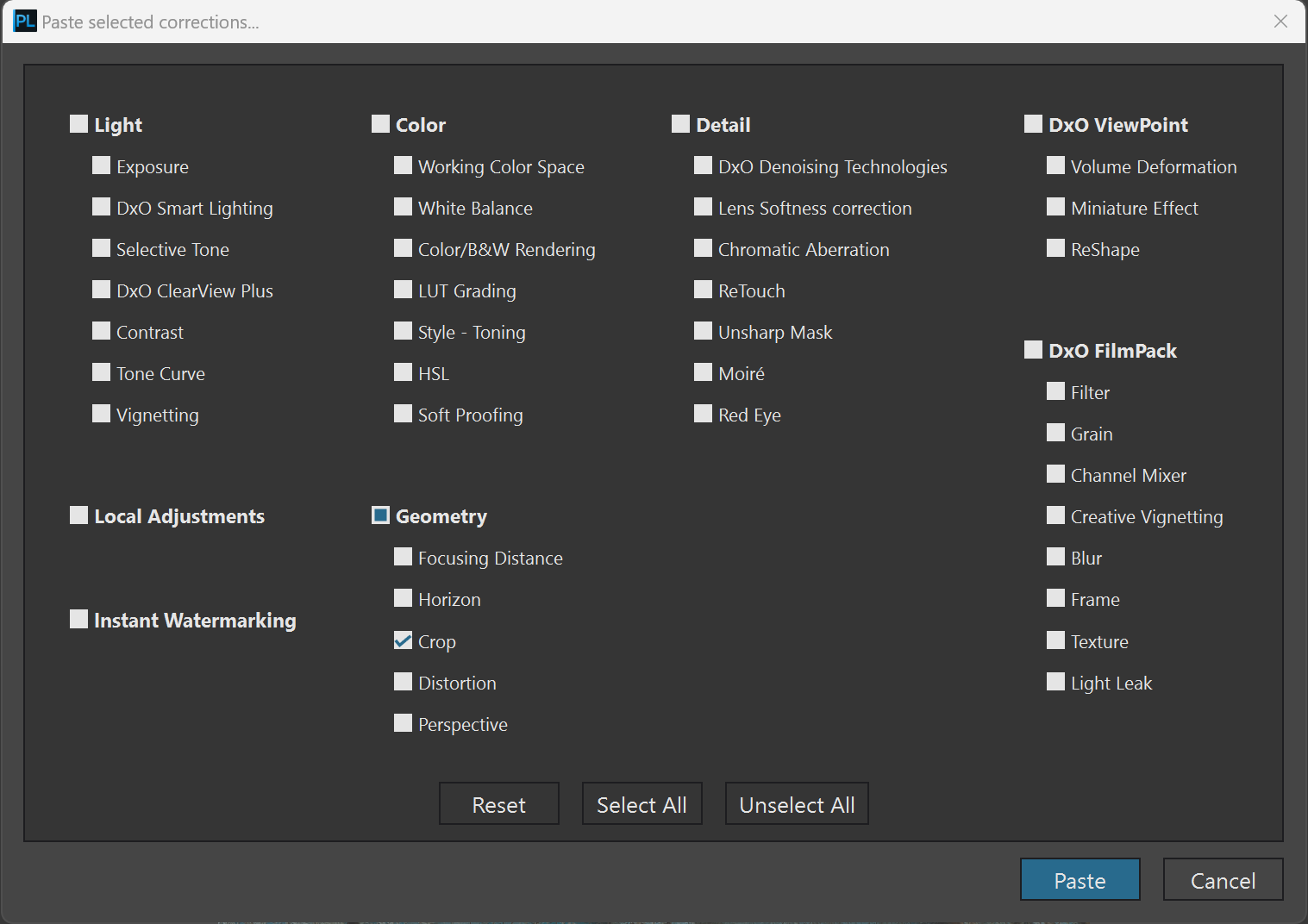Dismiss dialog with Cancel button
The width and height of the screenshot is (1308, 924).
1224,879
